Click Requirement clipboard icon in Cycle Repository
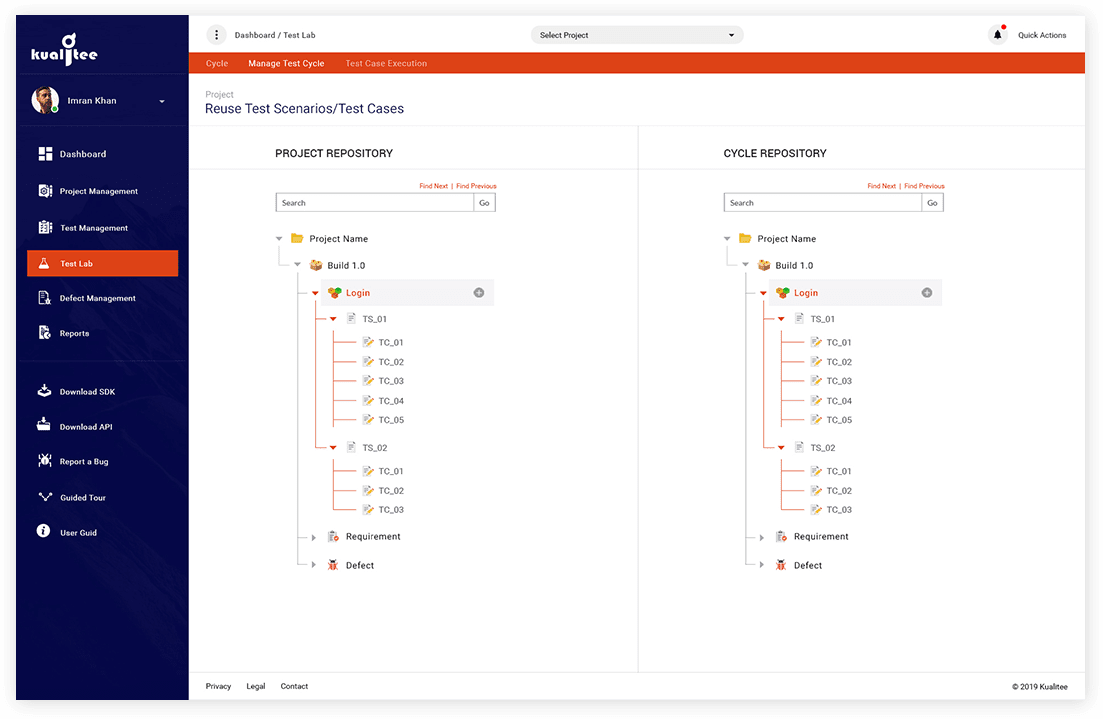This screenshot has height=719, width=1103. click(x=782, y=537)
